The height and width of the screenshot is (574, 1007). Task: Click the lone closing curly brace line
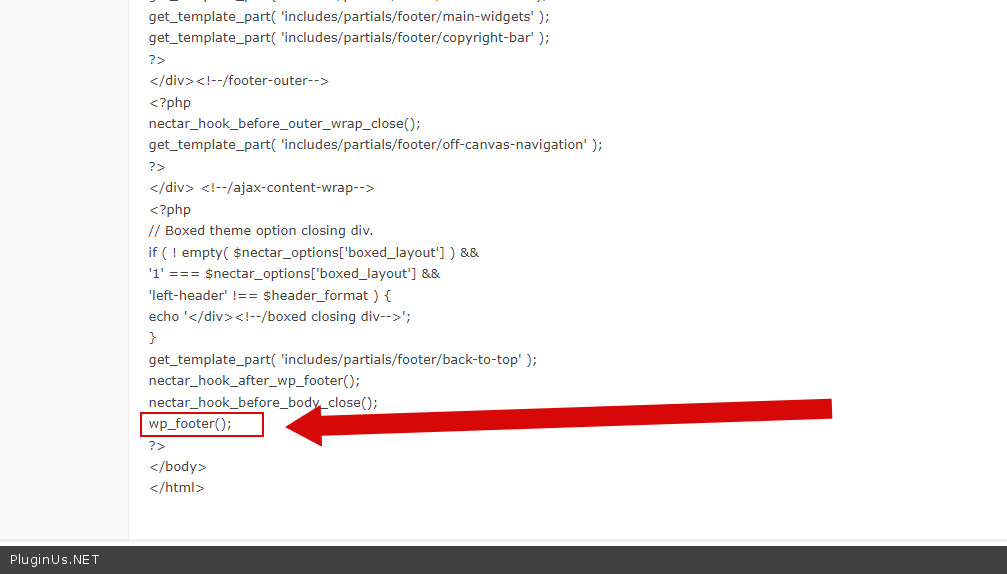point(153,338)
